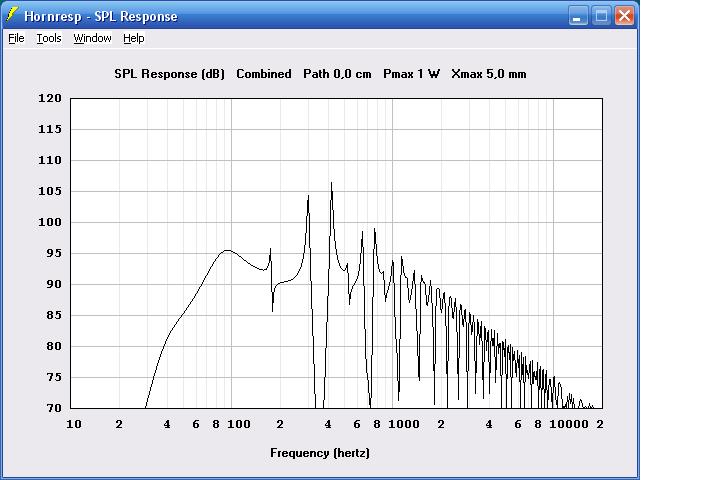Viewport: 705px width, 480px height.
Task: Open the Tools menu
Action: point(49,38)
